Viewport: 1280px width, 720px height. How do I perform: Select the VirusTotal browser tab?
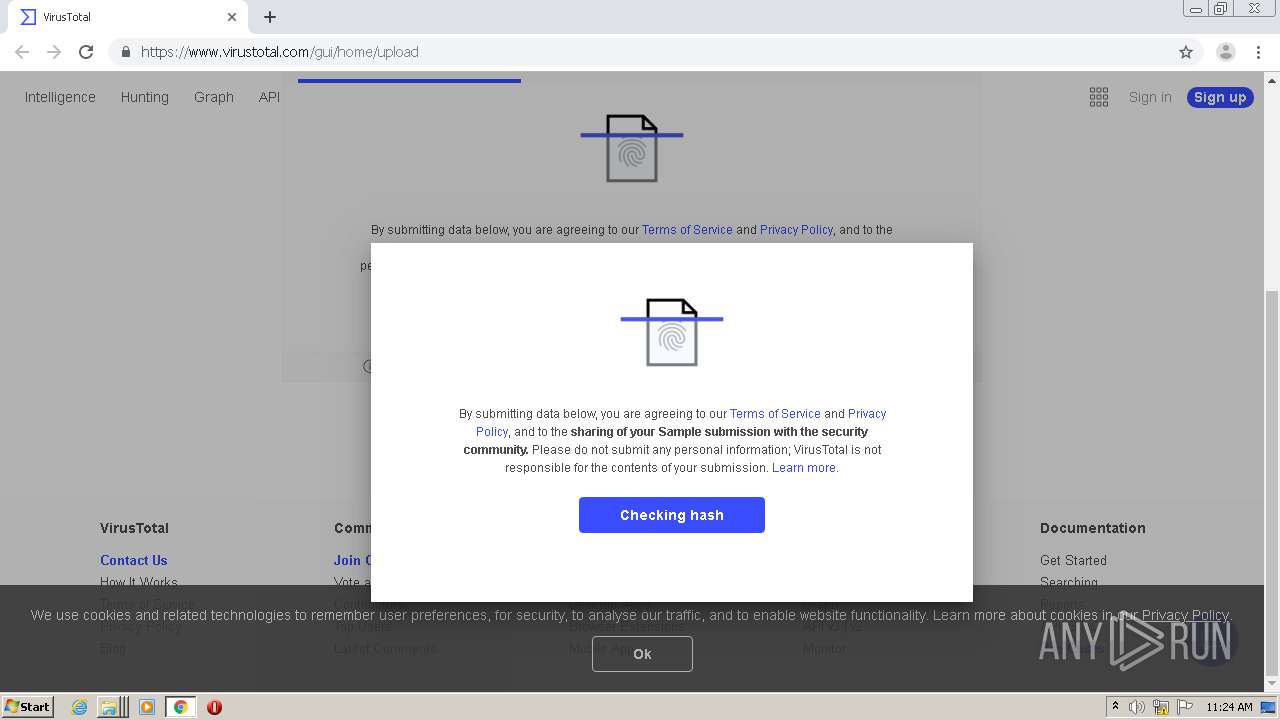point(128,17)
